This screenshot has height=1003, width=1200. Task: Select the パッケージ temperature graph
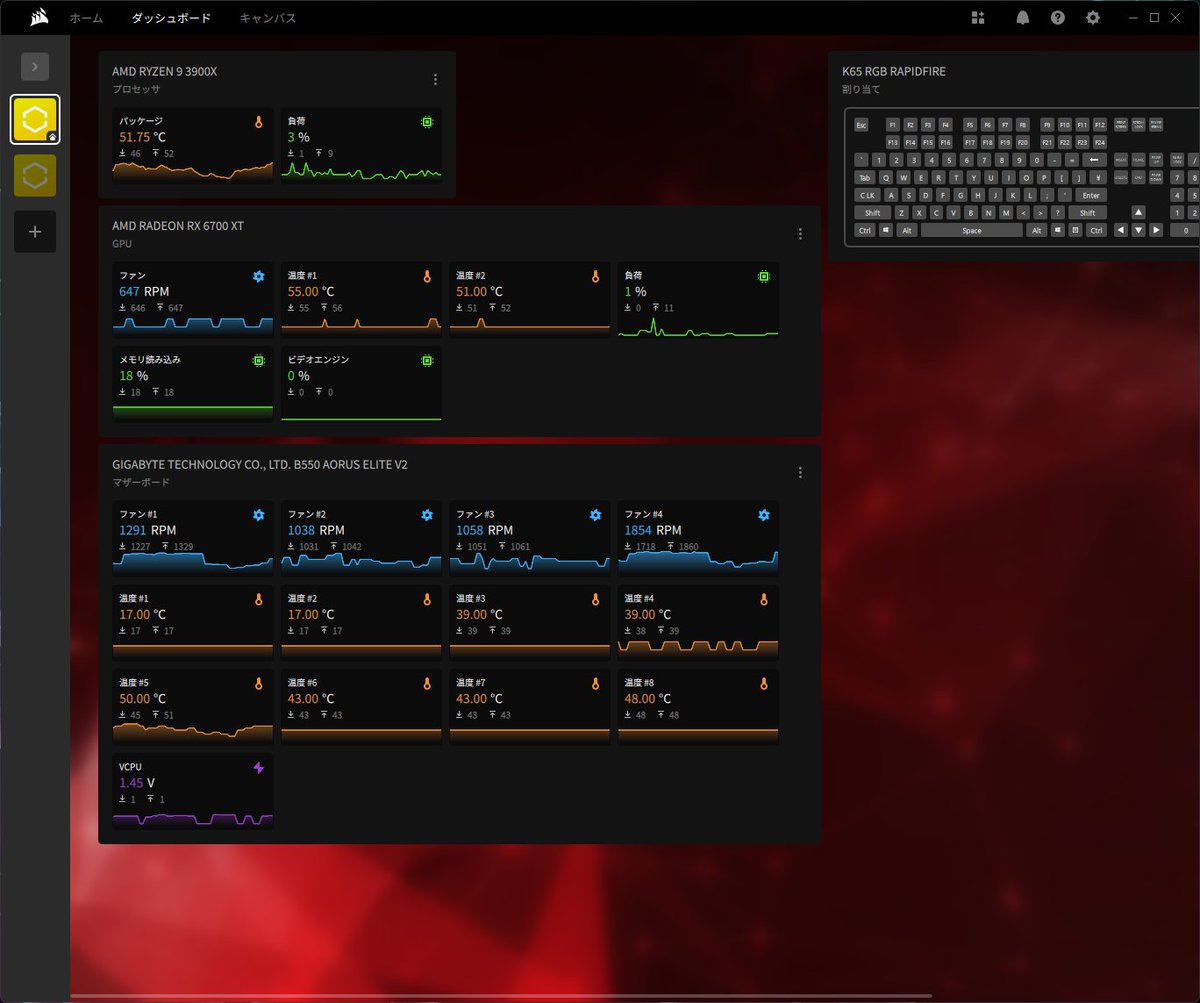point(193,171)
